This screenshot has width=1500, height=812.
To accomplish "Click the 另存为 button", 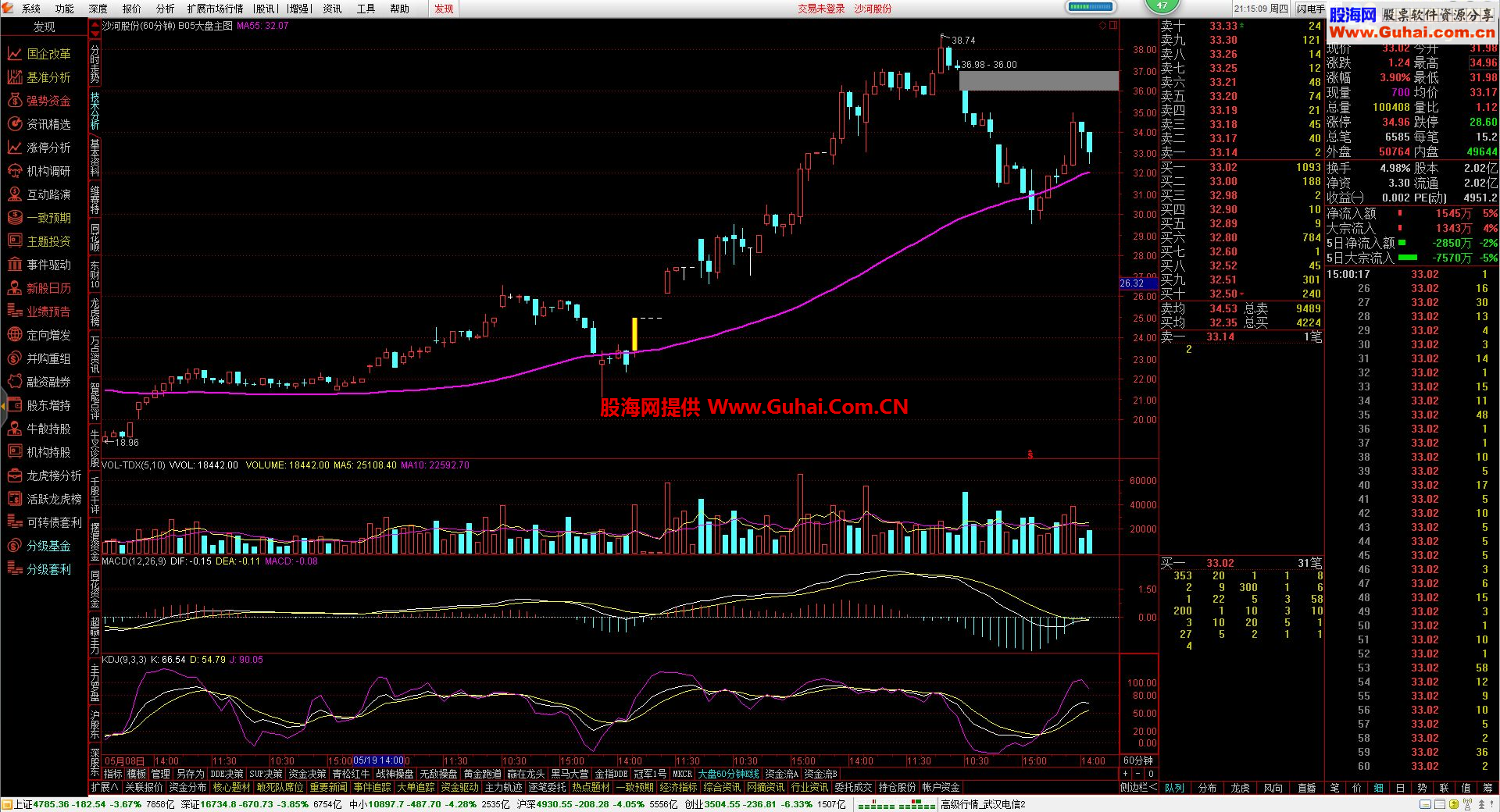I will pyautogui.click(x=190, y=774).
